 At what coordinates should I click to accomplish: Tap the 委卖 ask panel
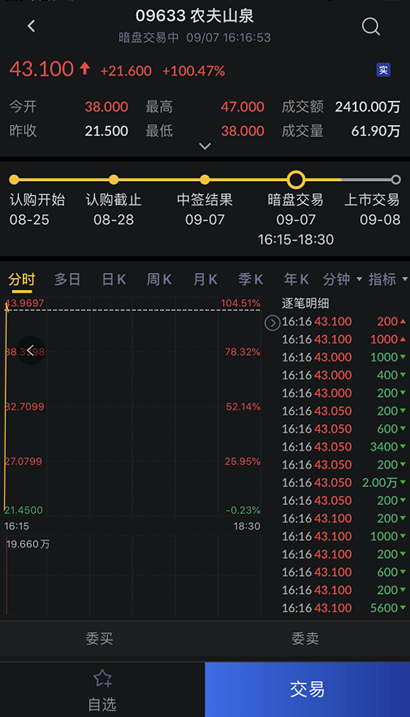click(x=305, y=638)
